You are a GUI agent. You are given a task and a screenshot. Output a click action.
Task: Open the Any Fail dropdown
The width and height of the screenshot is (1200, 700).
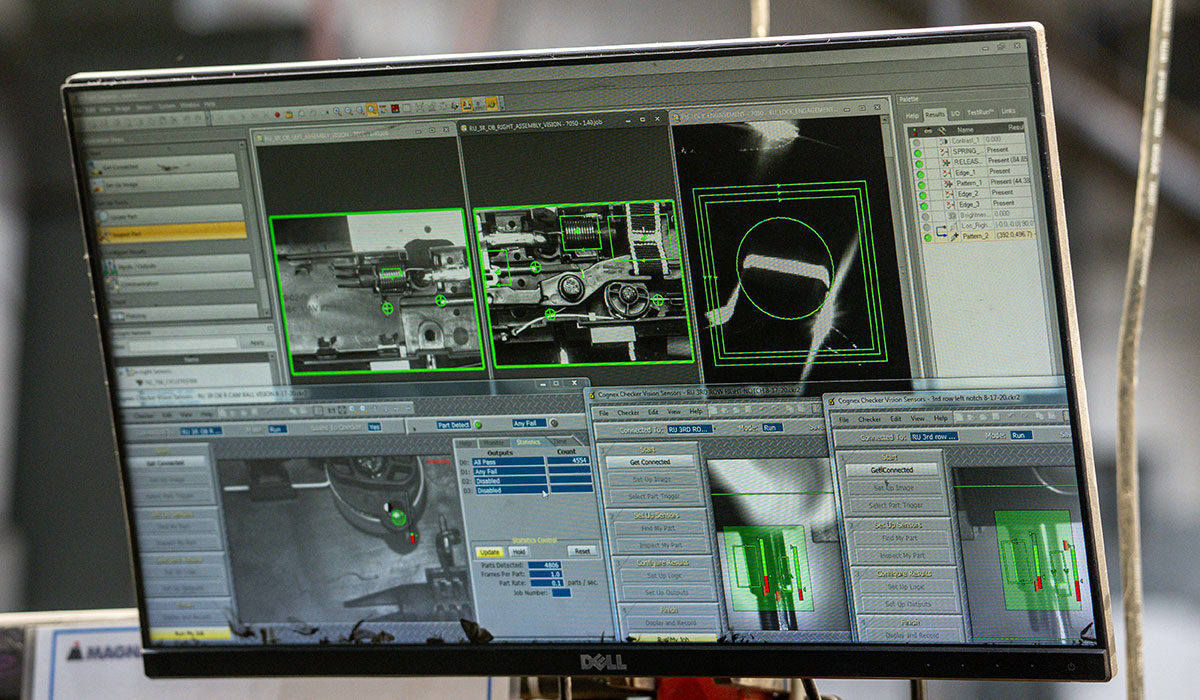tap(529, 423)
